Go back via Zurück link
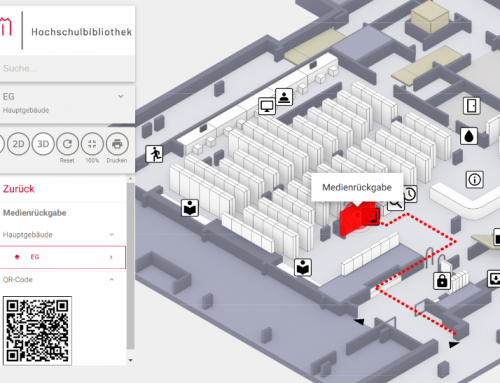The image size is (500, 383). [x=19, y=189]
